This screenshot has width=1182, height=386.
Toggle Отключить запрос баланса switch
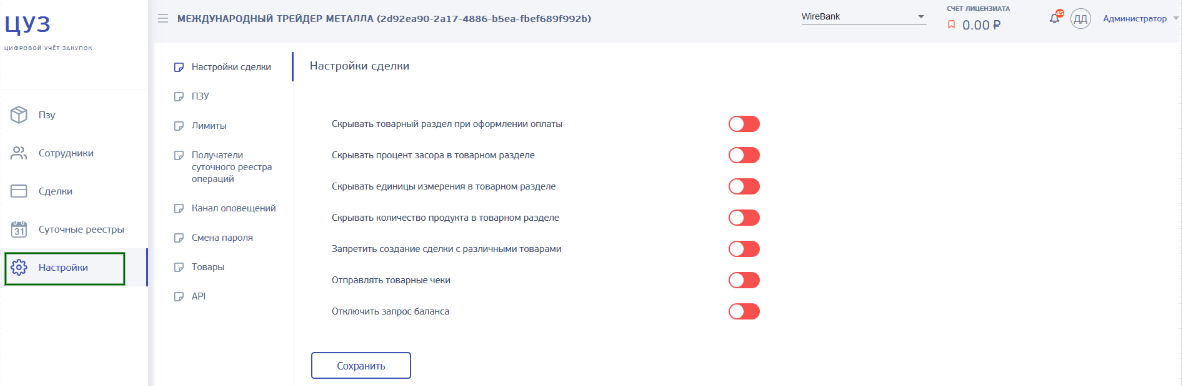point(743,311)
